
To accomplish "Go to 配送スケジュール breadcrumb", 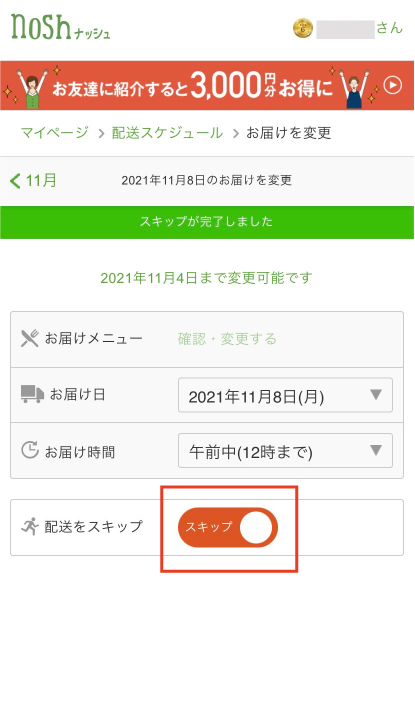I will [x=167, y=133].
